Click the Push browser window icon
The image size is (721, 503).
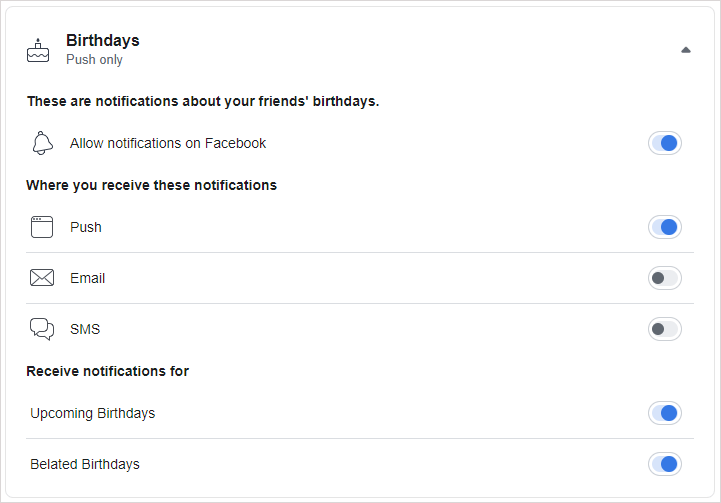pyautogui.click(x=42, y=227)
